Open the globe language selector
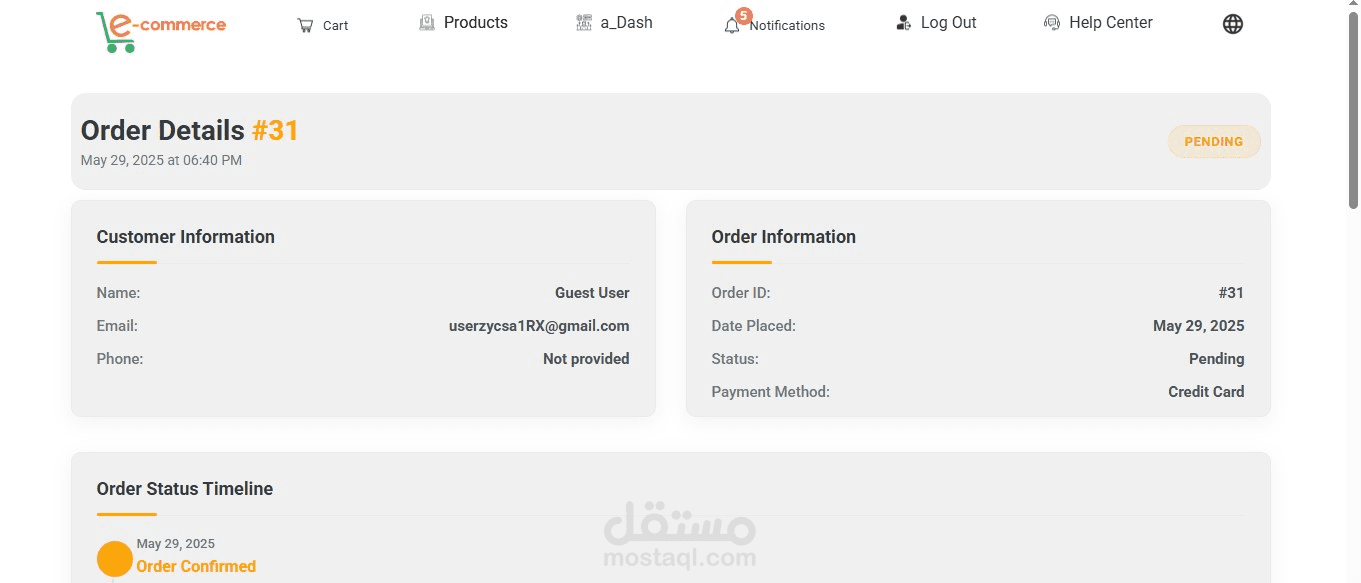1361x583 pixels. click(x=1233, y=24)
